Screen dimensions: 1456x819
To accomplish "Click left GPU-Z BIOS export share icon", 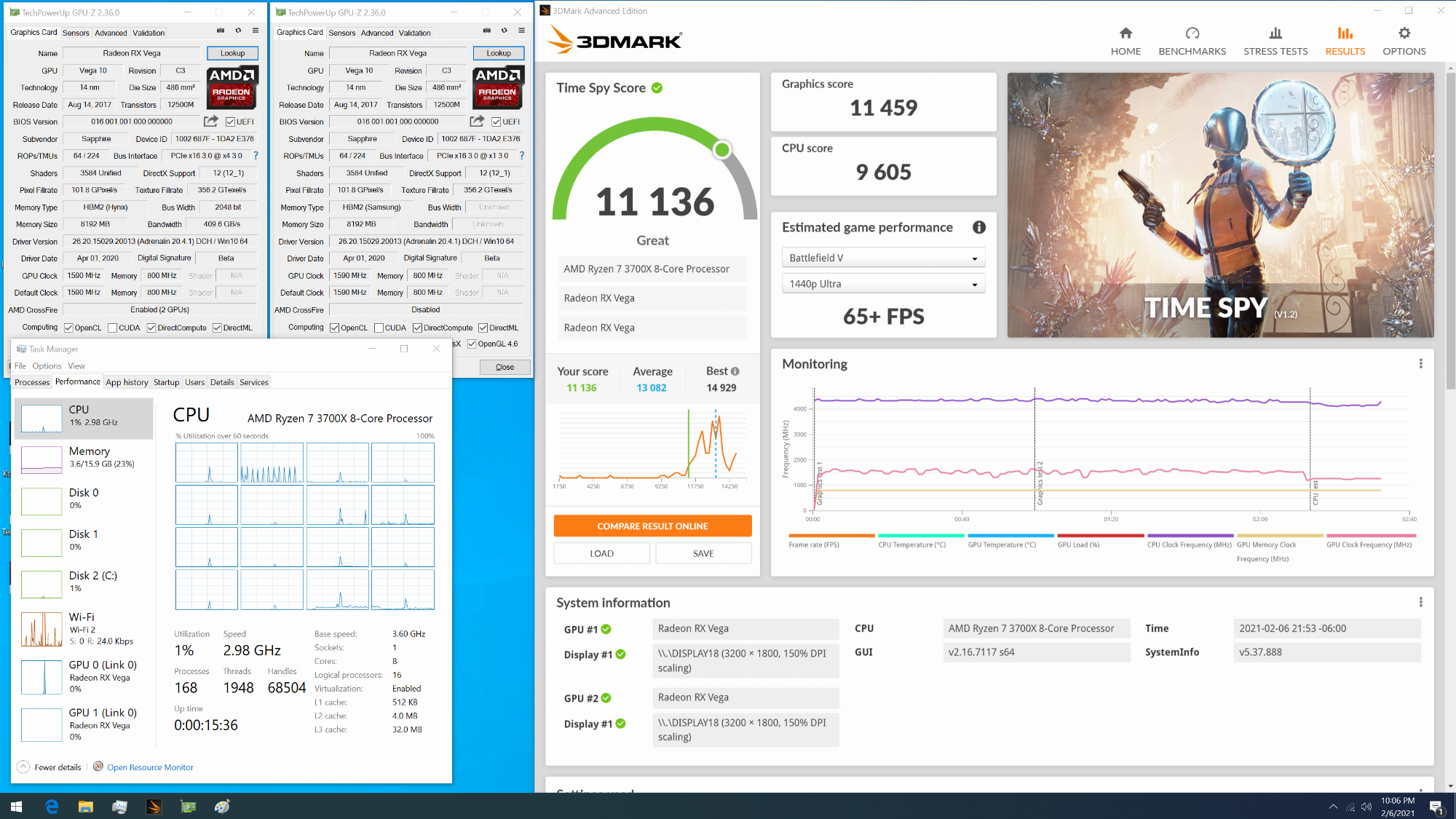I will [x=211, y=122].
